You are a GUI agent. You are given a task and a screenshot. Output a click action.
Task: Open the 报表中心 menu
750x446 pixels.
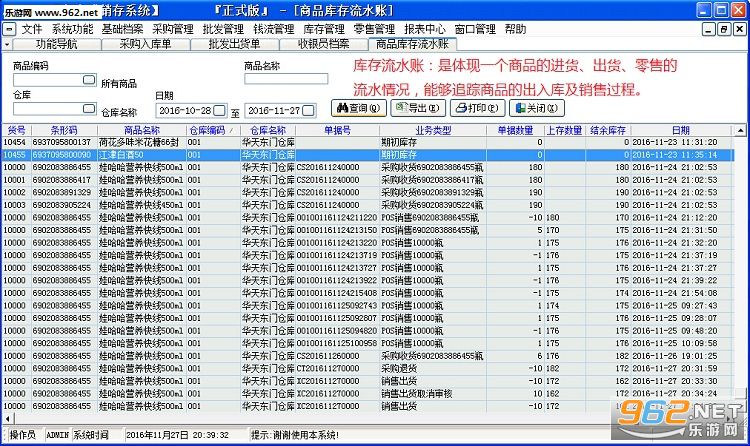[424, 29]
